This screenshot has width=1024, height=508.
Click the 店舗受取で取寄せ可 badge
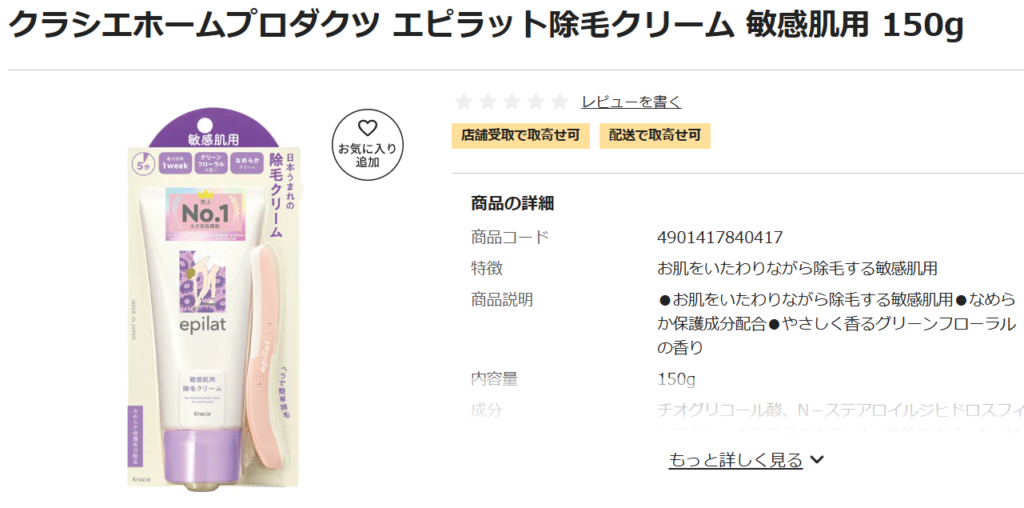pyautogui.click(x=520, y=136)
